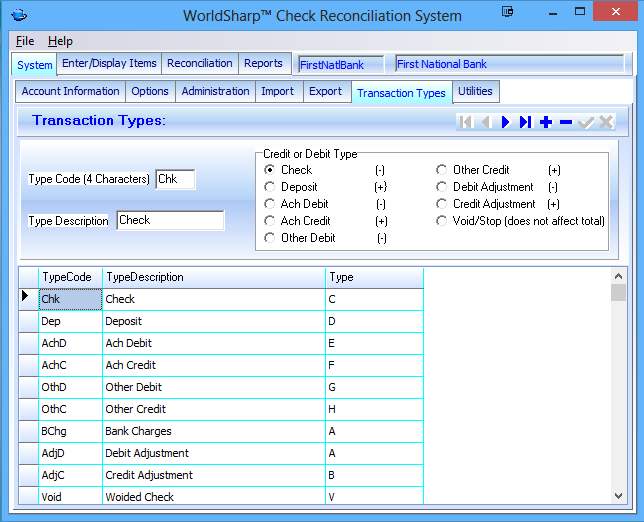This screenshot has height=522, width=644.
Task: Select the Ach Debit radio button
Action: coord(269,204)
